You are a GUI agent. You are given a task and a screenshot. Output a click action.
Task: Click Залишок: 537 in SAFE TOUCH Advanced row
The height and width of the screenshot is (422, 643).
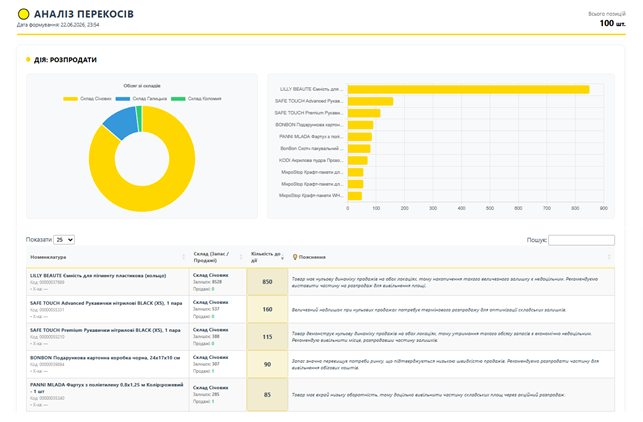206,309
